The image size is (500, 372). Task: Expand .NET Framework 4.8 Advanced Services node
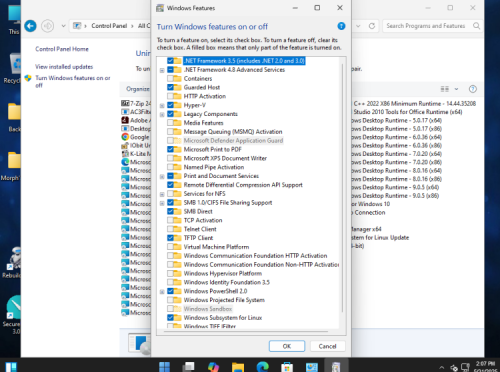point(162,70)
